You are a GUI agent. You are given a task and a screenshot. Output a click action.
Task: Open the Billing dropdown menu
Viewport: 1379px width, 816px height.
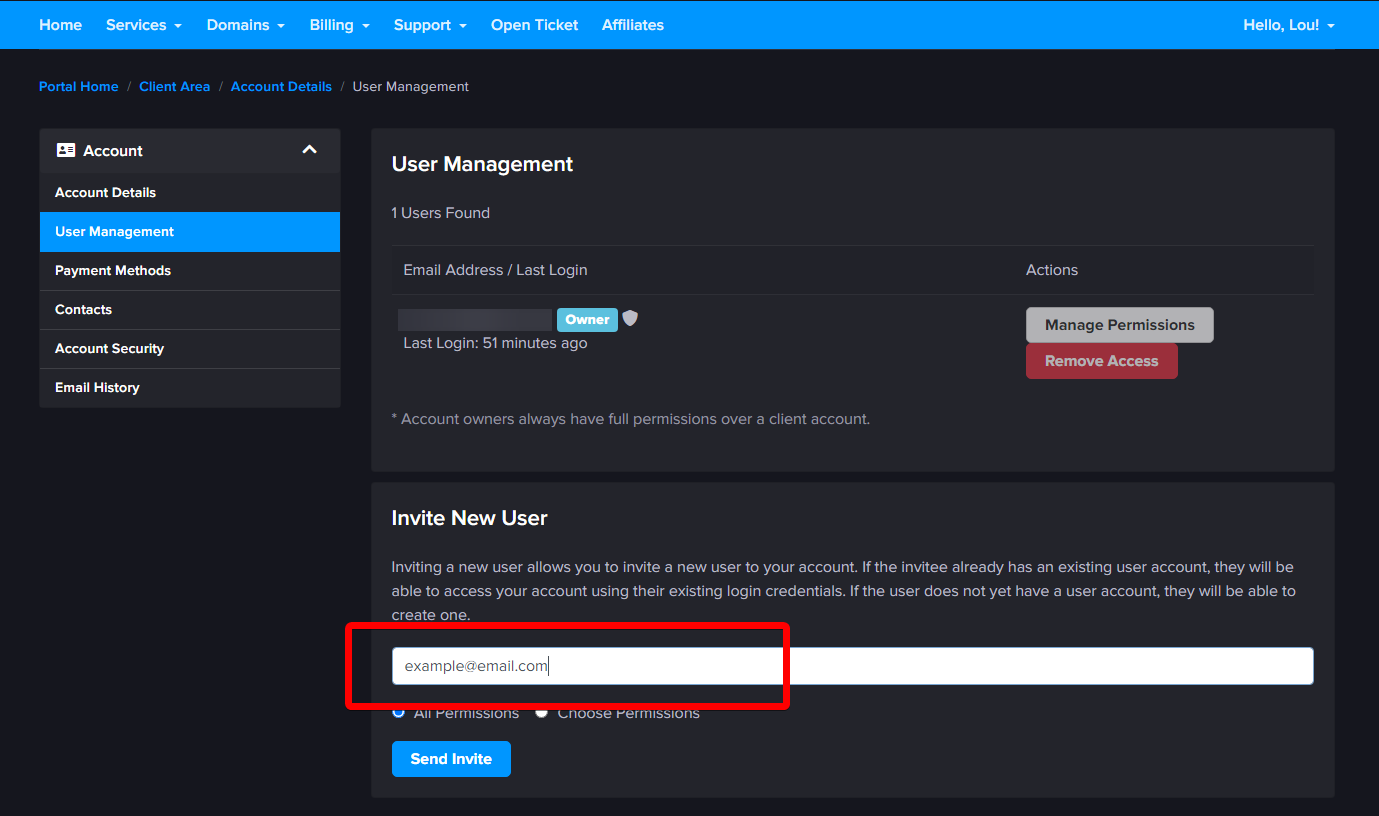click(x=340, y=25)
